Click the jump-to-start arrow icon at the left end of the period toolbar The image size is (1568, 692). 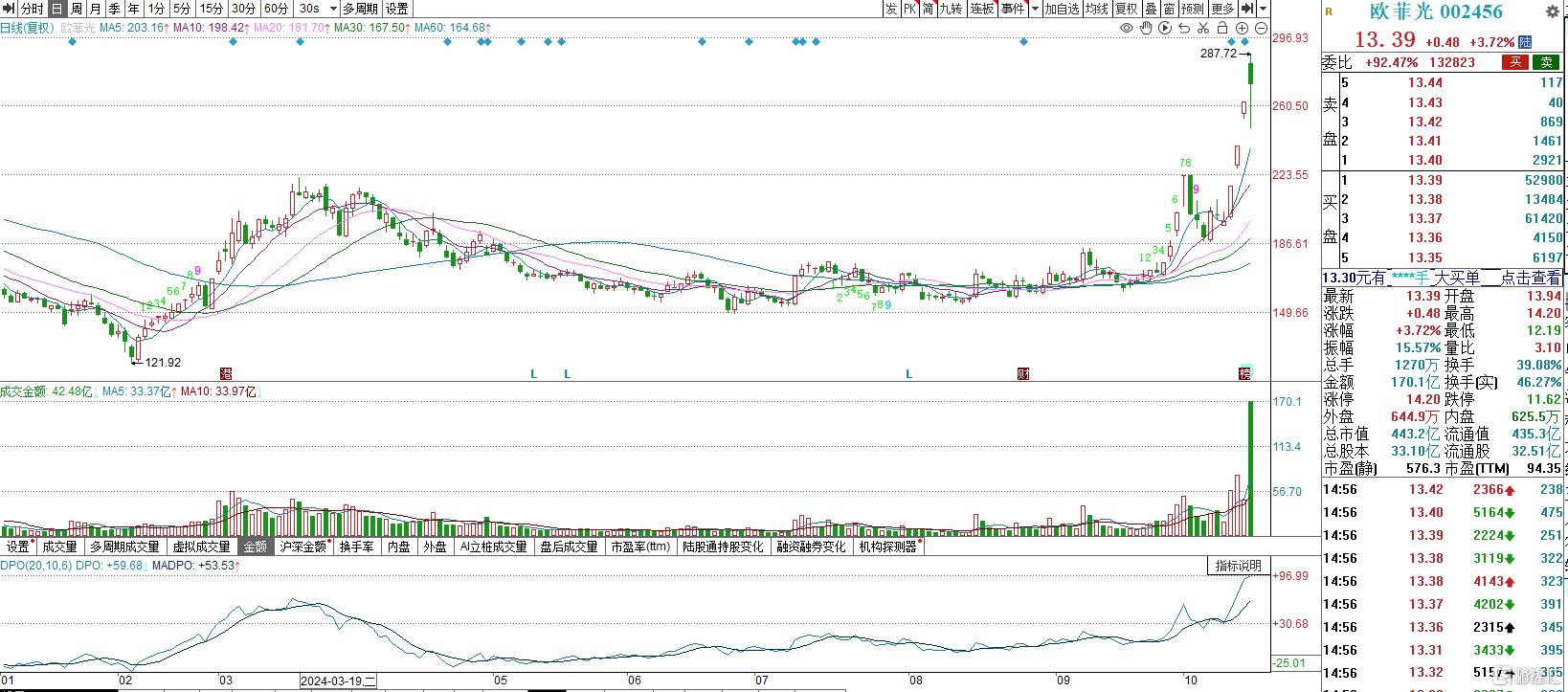[9, 9]
